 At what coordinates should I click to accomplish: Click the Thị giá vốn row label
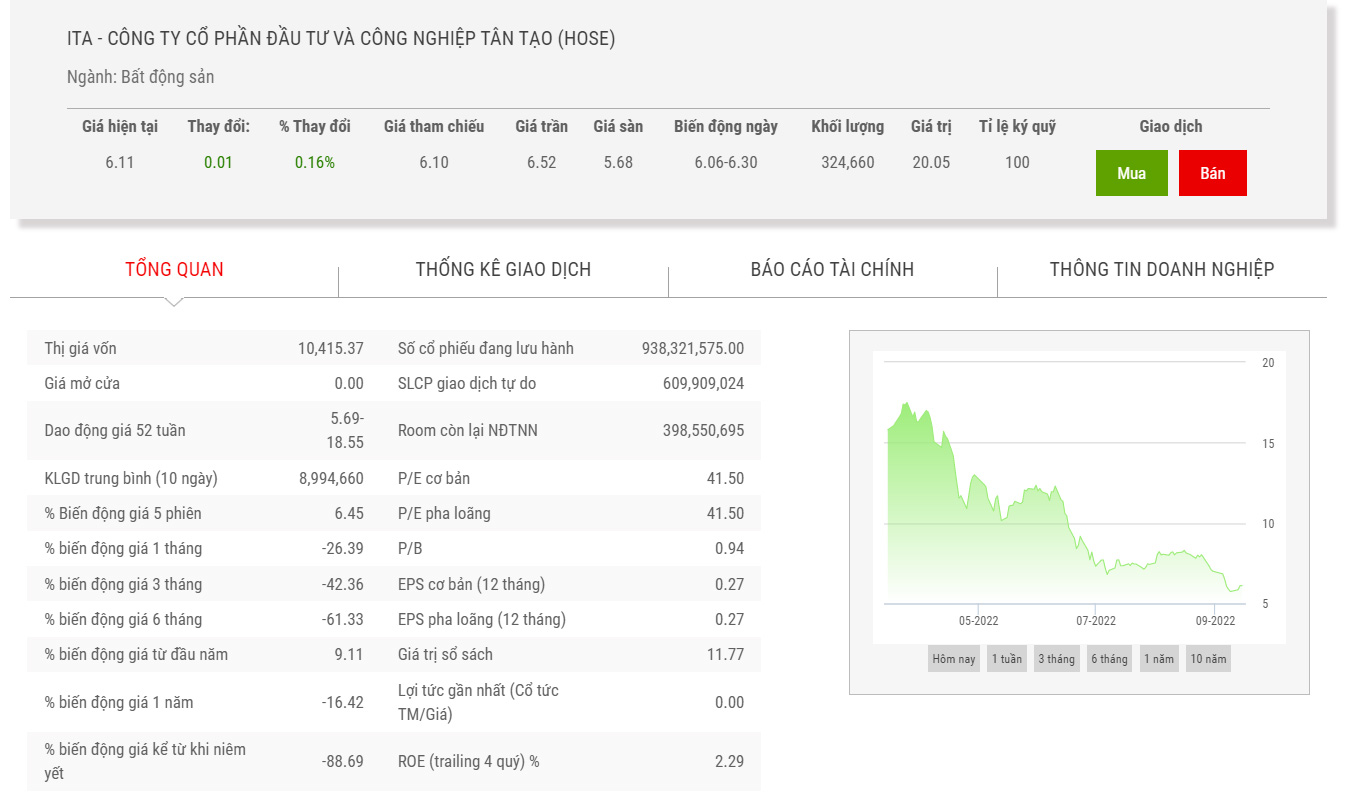pos(80,348)
